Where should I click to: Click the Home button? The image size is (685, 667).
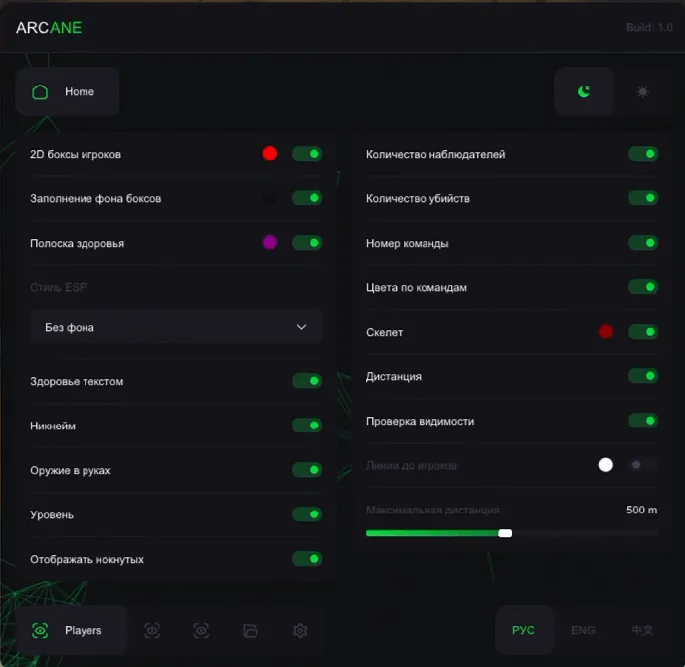[67, 92]
